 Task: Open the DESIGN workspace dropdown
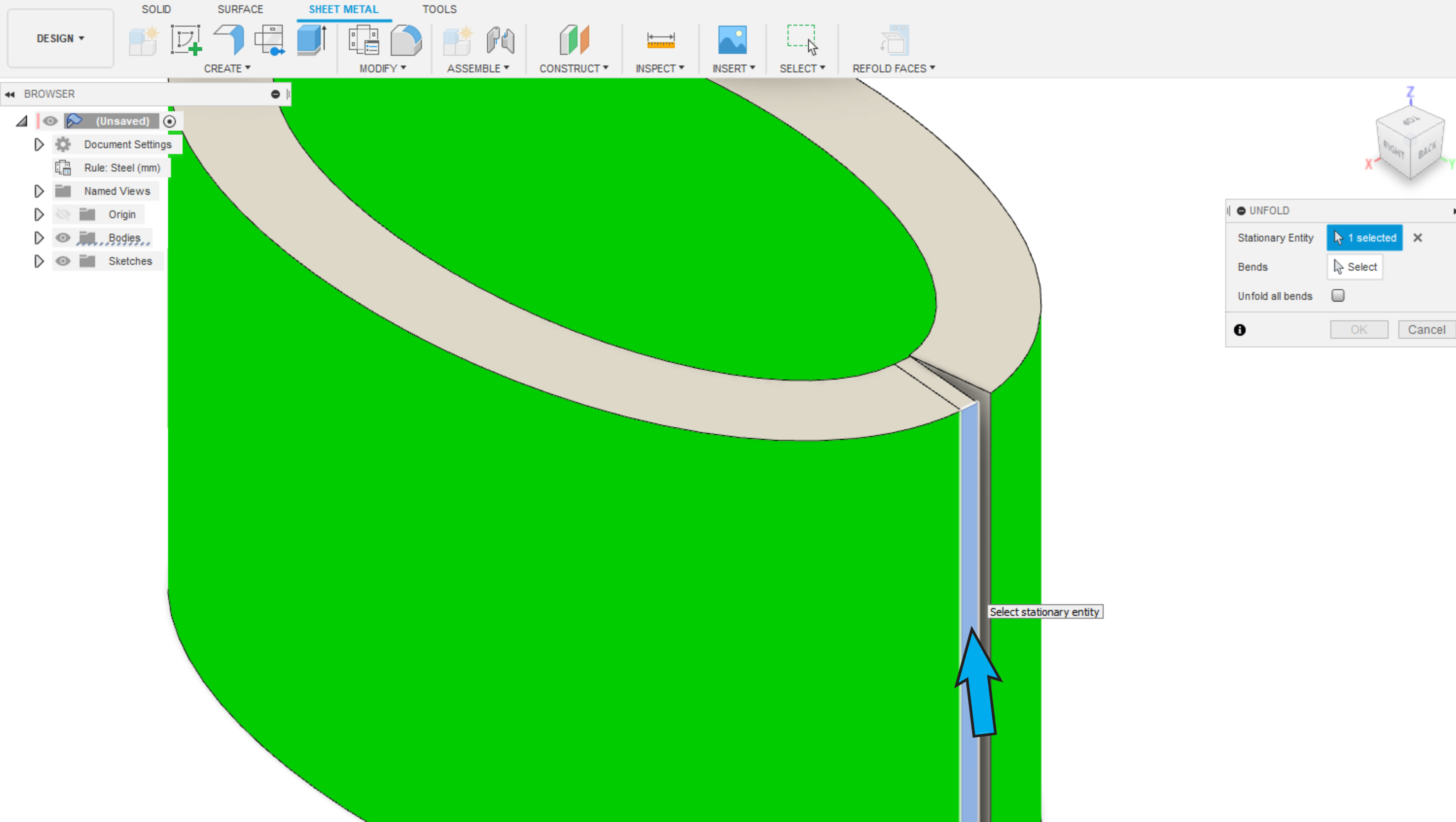point(60,38)
